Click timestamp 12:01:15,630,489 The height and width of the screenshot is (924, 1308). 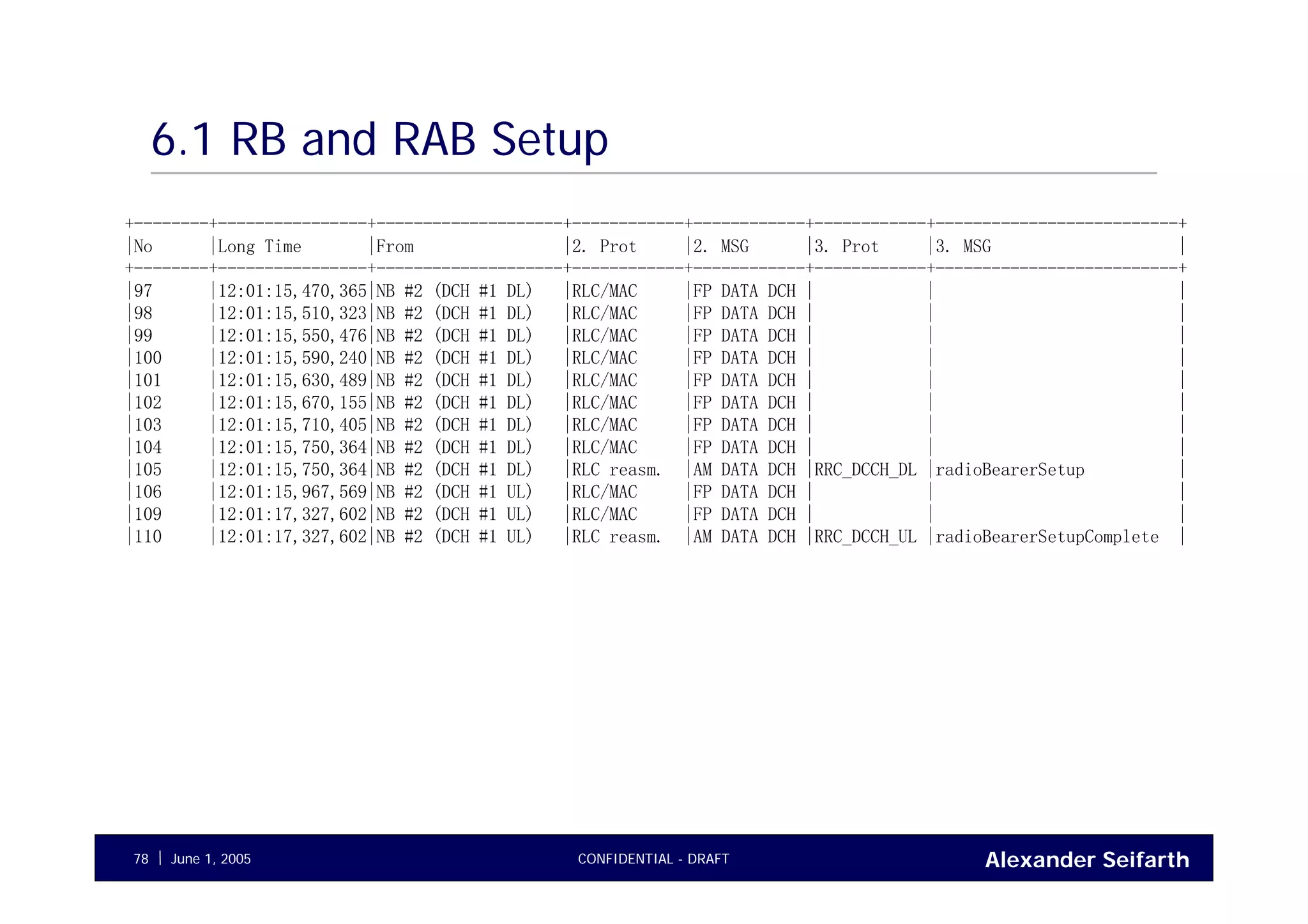point(293,381)
